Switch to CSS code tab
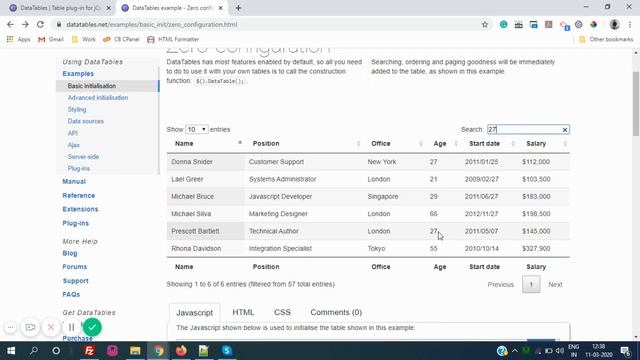 (x=282, y=312)
